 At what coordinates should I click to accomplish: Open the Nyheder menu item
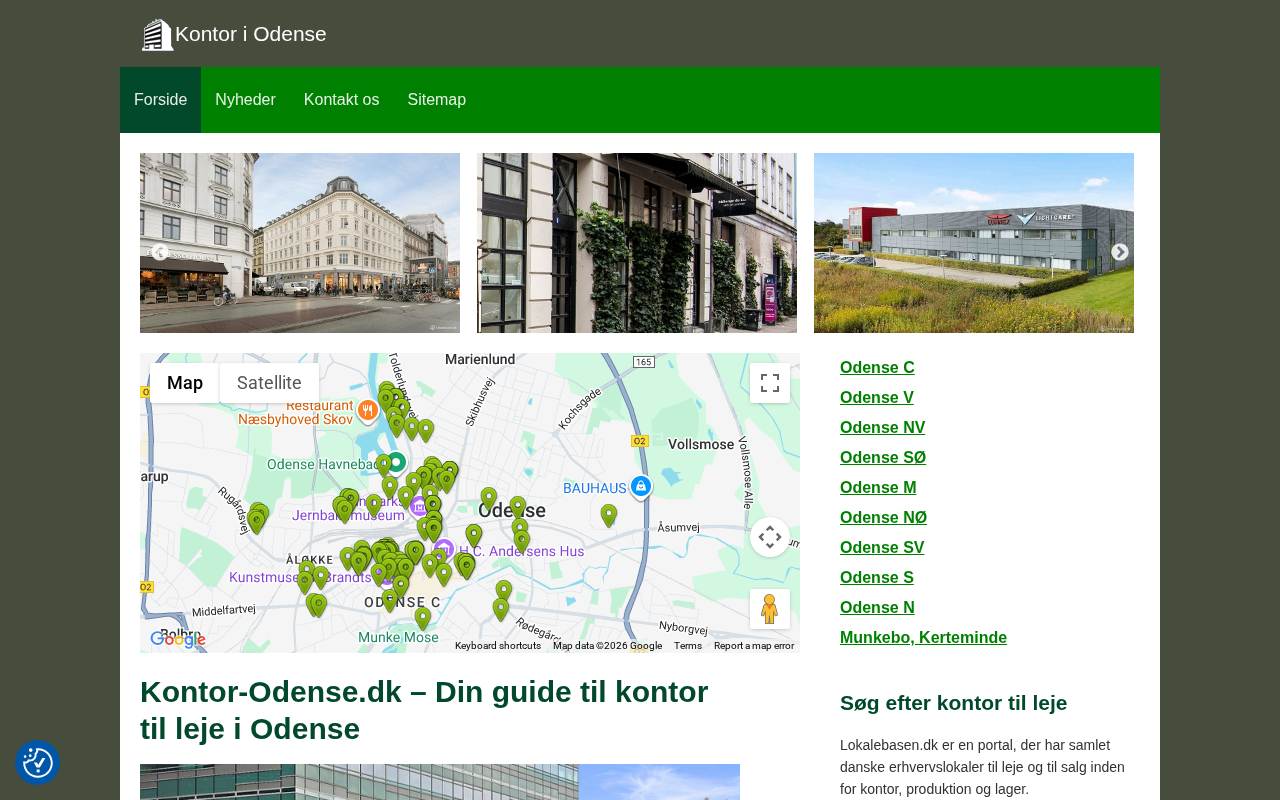pyautogui.click(x=245, y=100)
